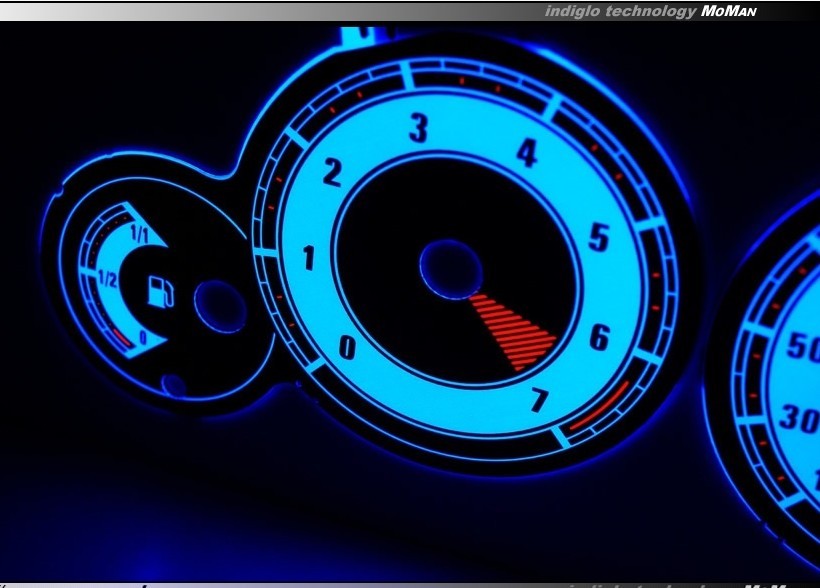Screen dimensions: 820x588
Task: Click the 50 marking on the speedometer
Action: click(x=802, y=347)
